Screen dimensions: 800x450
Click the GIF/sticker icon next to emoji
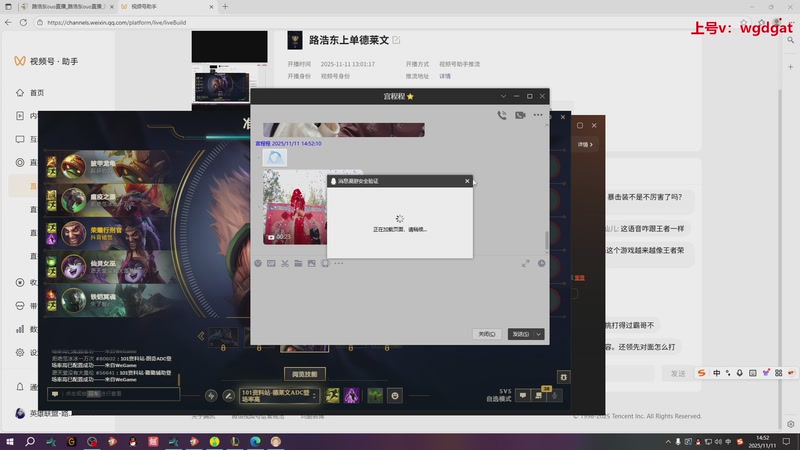pyautogui.click(x=271, y=263)
